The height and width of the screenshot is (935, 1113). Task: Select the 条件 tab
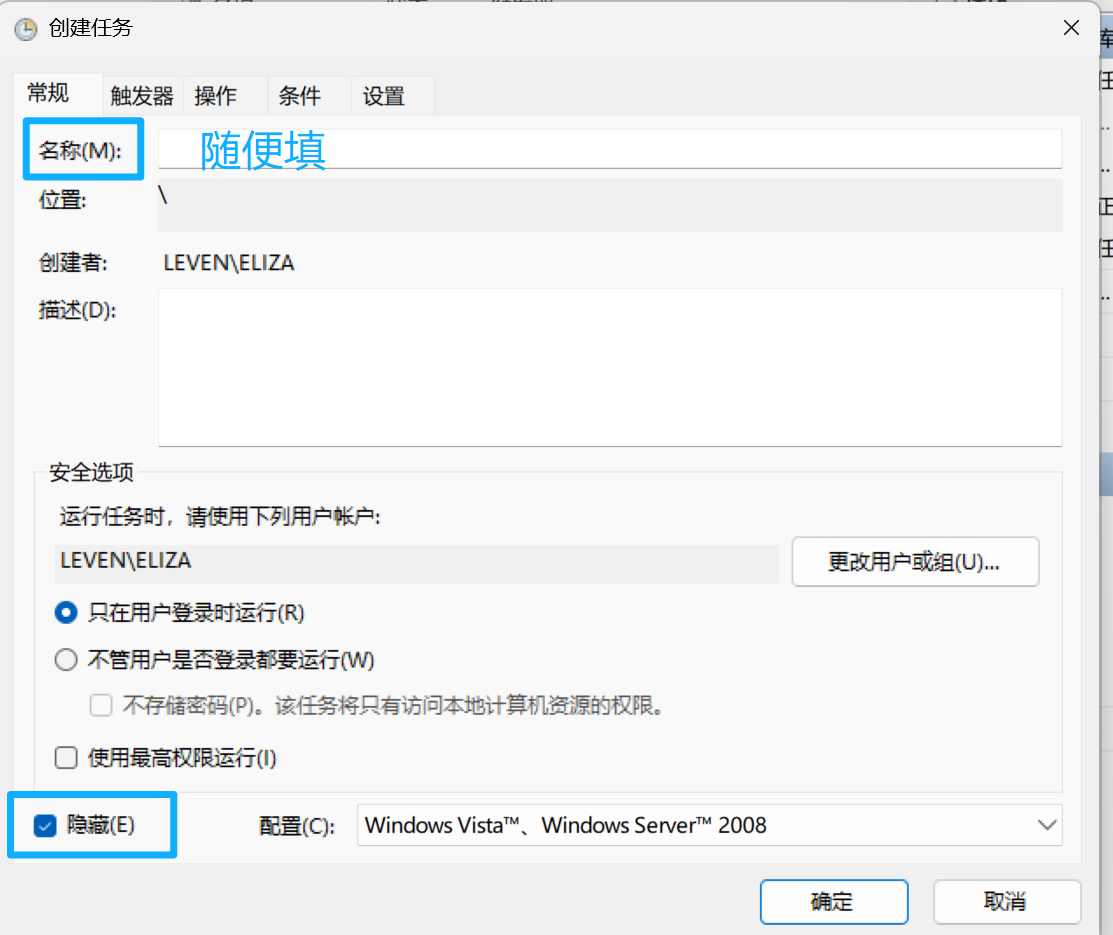[x=300, y=96]
